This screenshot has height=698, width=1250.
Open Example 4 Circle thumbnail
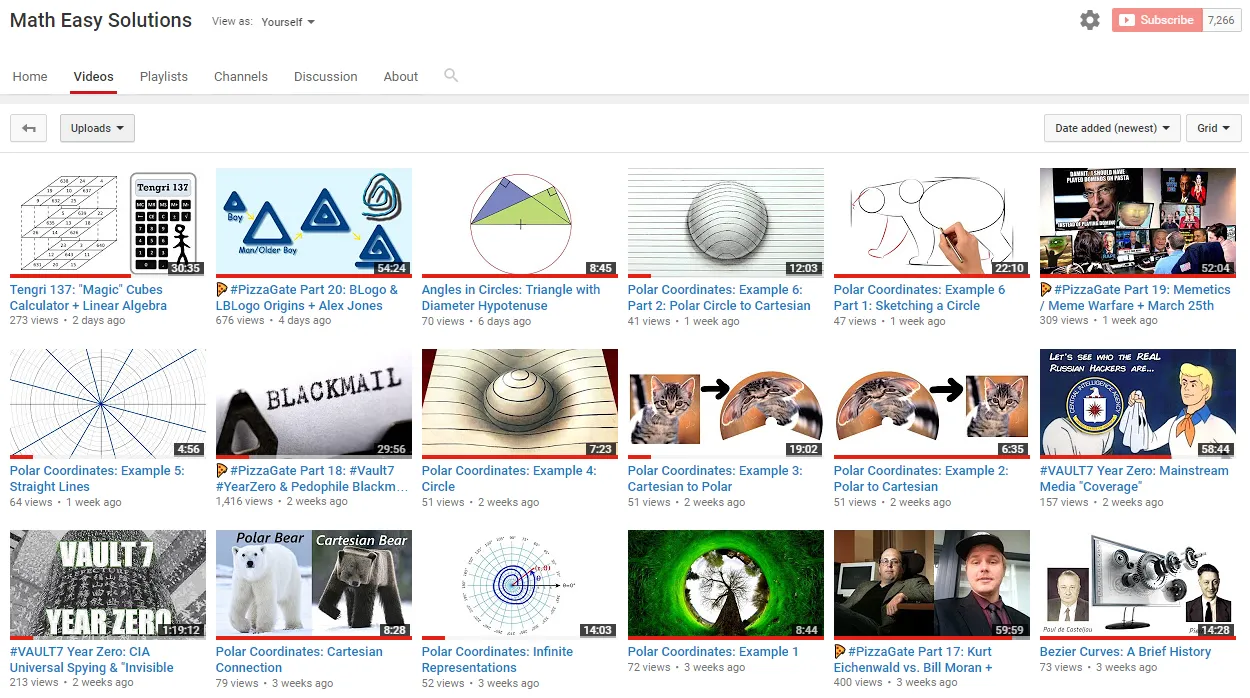coord(520,403)
